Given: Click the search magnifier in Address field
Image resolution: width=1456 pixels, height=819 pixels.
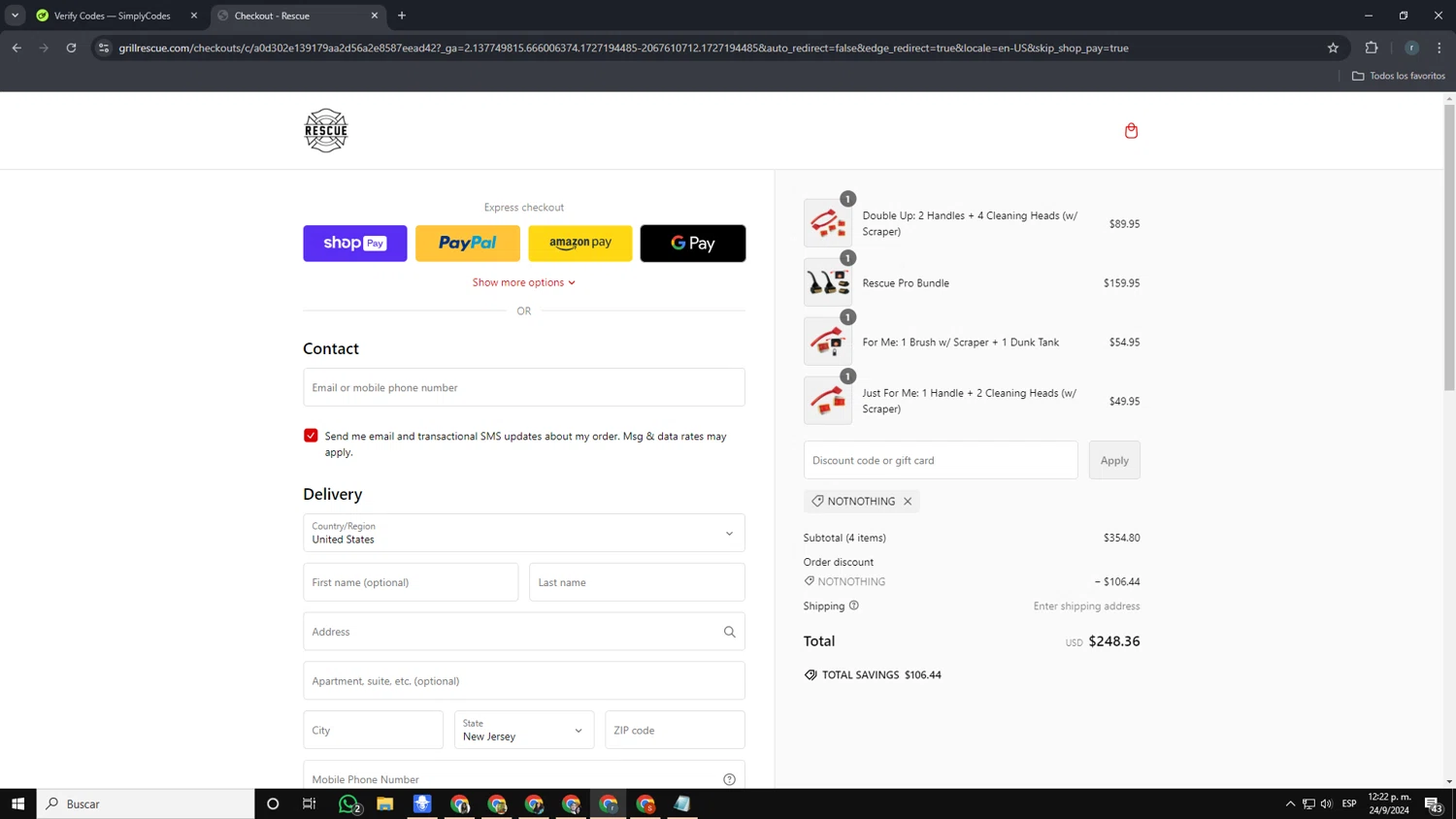Looking at the screenshot, I should [x=730, y=632].
